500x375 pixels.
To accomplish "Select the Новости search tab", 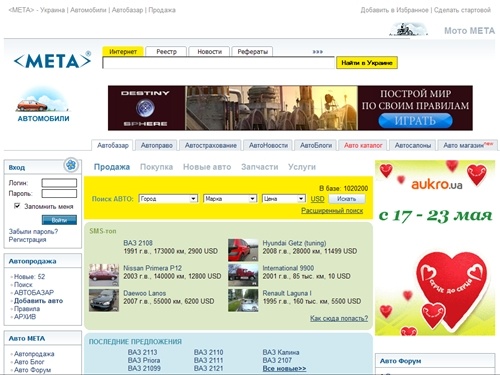I will click(x=209, y=51).
